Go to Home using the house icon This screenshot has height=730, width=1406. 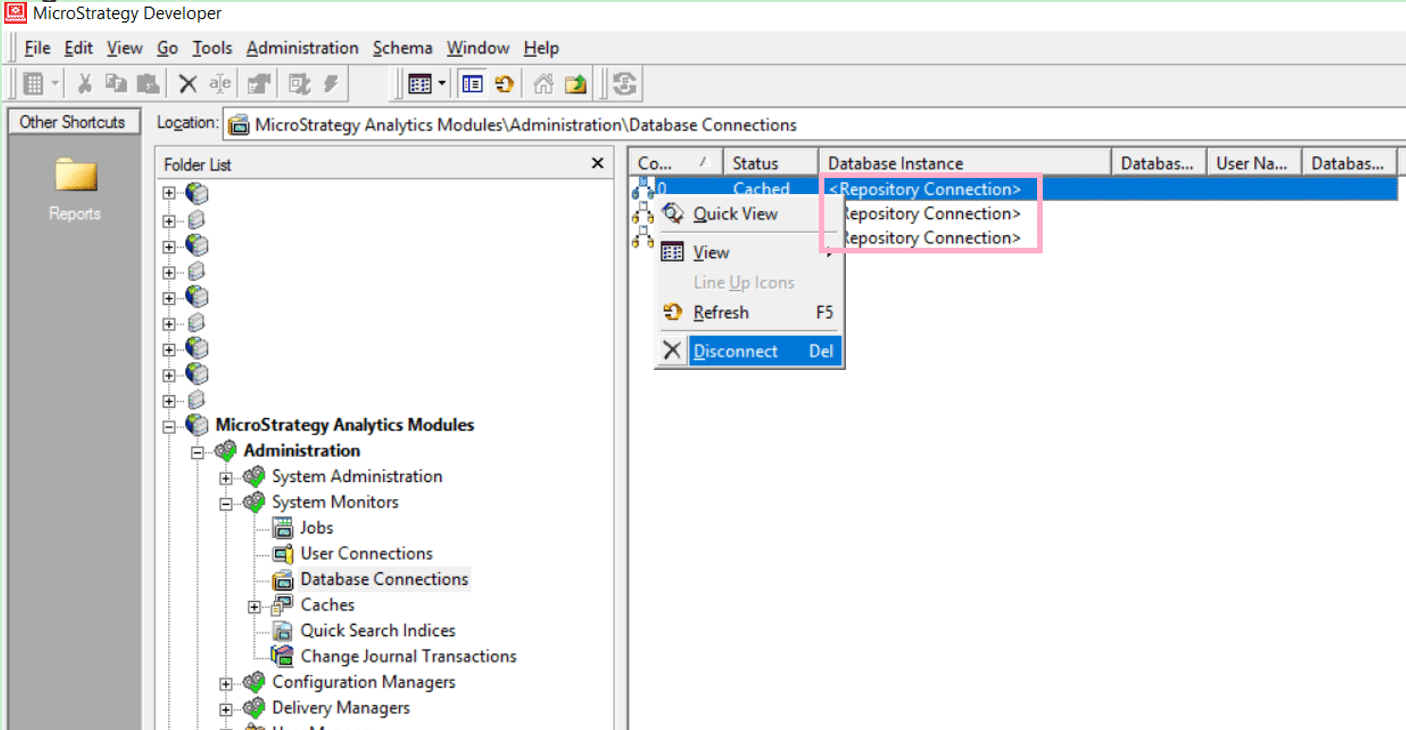(x=543, y=84)
